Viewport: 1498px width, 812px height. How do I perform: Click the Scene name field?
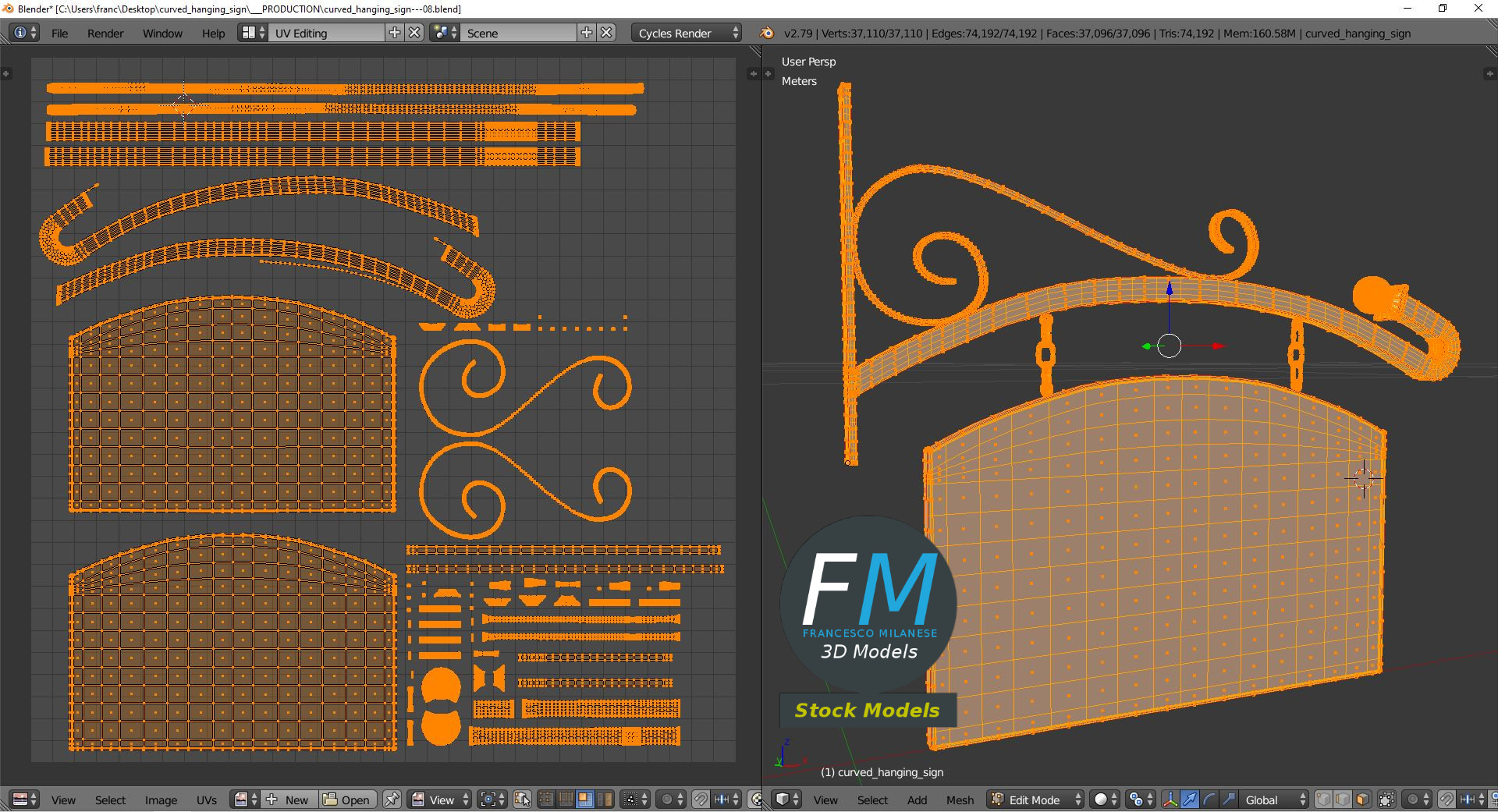[x=519, y=33]
